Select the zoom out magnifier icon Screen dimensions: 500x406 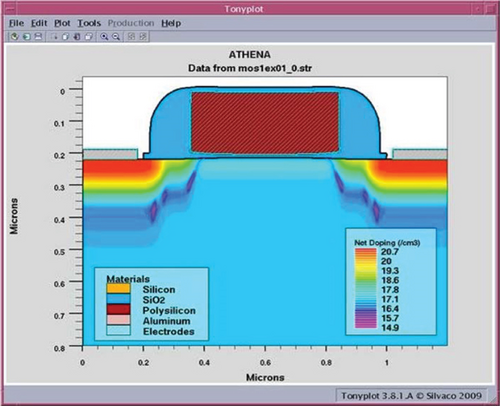click(116, 37)
